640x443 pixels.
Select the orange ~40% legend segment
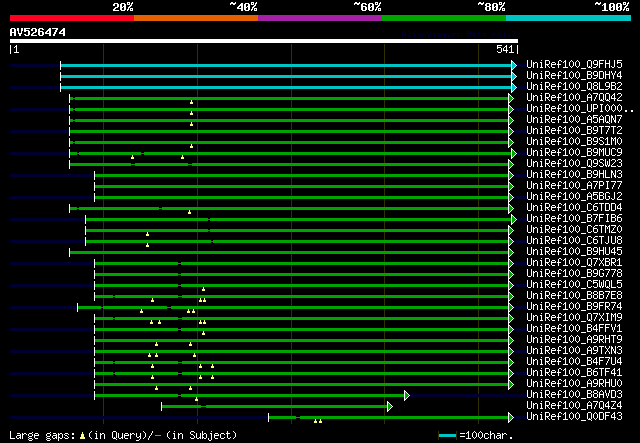(195, 17)
